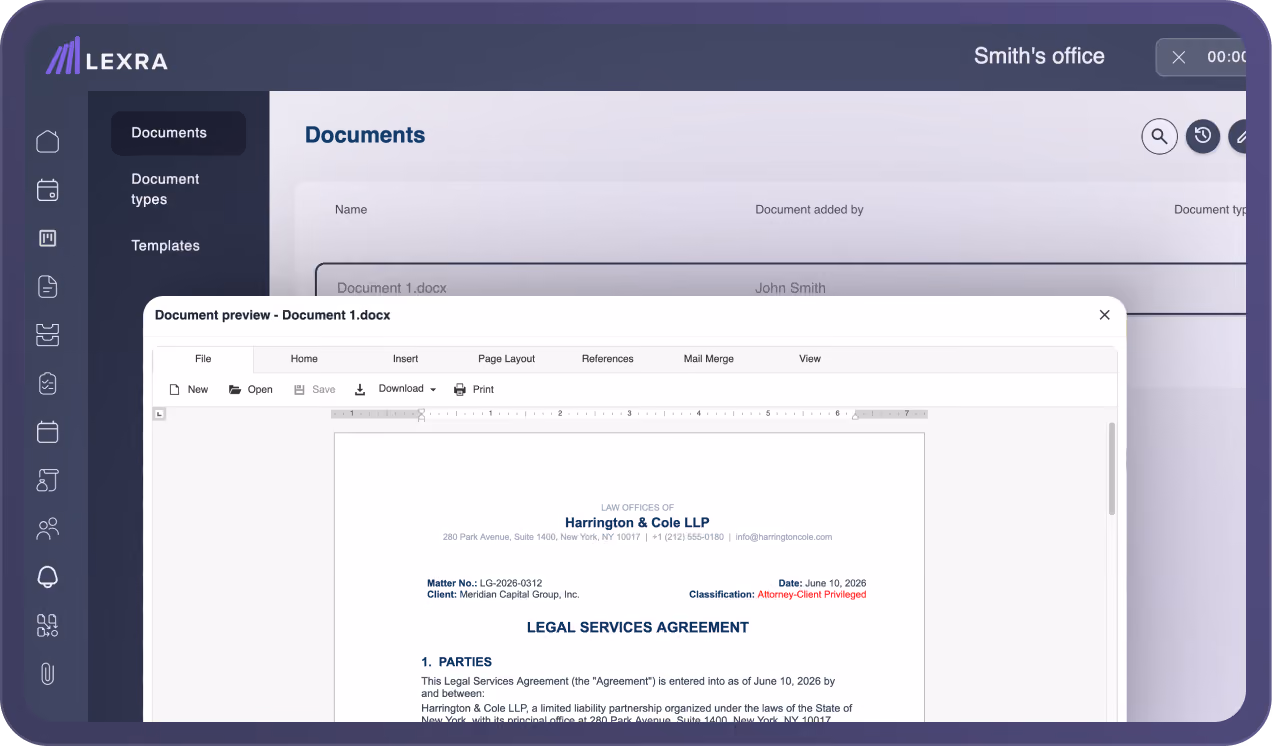Click the red Attorney-Client Privileged text
The image size is (1272, 746).
[x=811, y=595]
